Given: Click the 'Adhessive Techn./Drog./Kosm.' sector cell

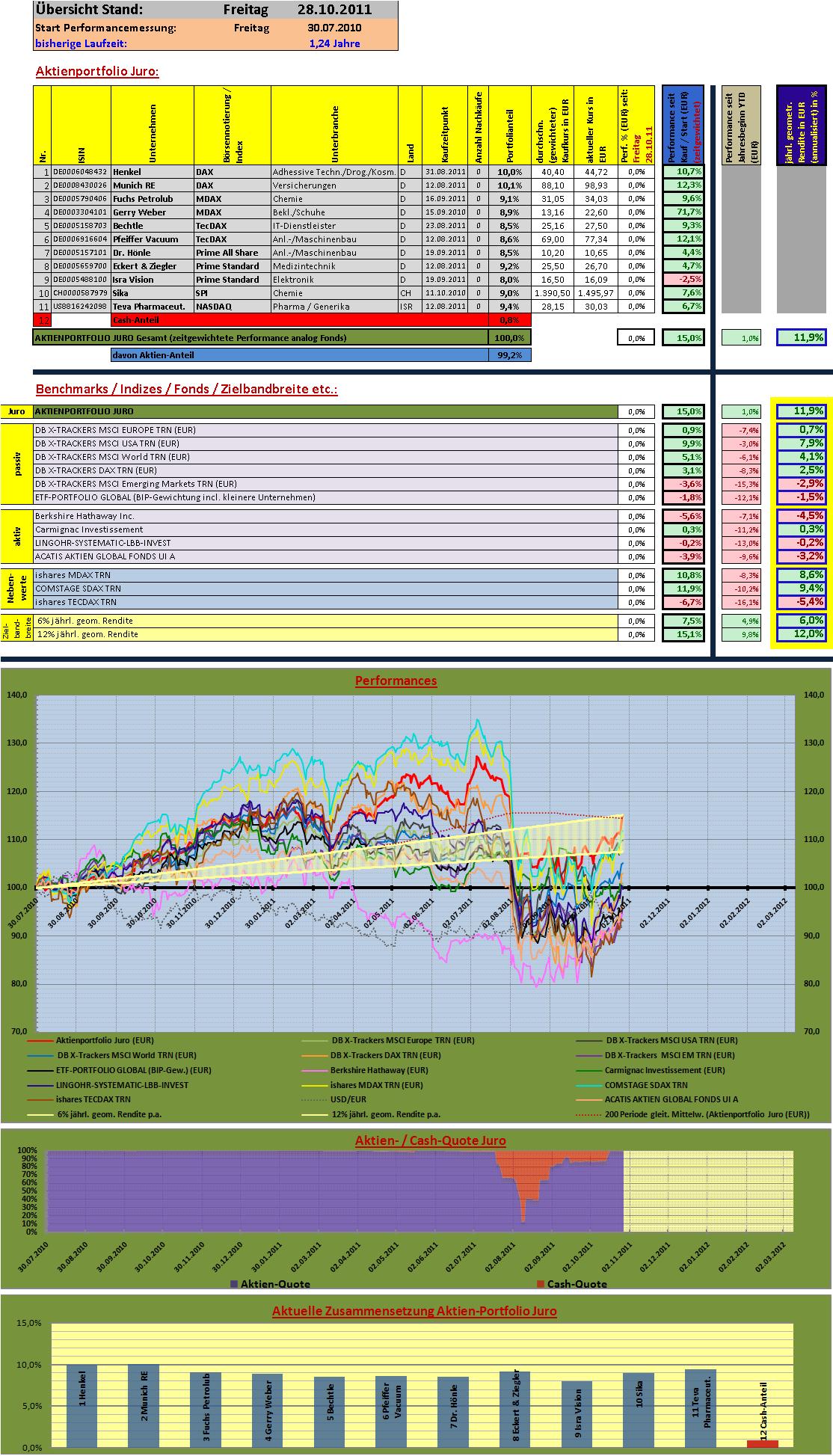Looking at the screenshot, I should (334, 172).
